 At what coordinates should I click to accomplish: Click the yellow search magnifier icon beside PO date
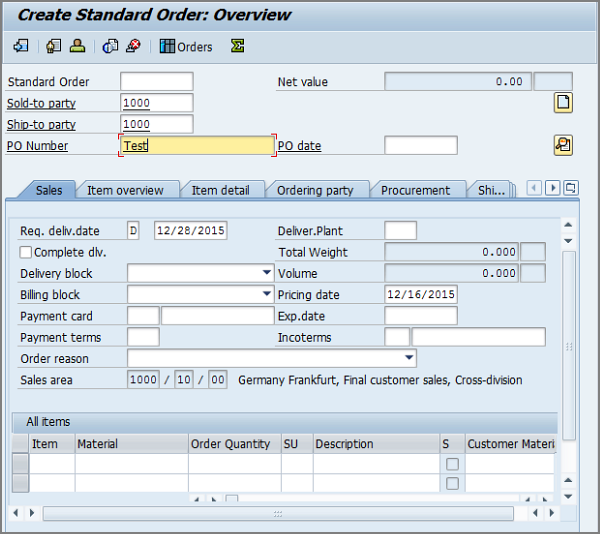pyautogui.click(x=563, y=145)
